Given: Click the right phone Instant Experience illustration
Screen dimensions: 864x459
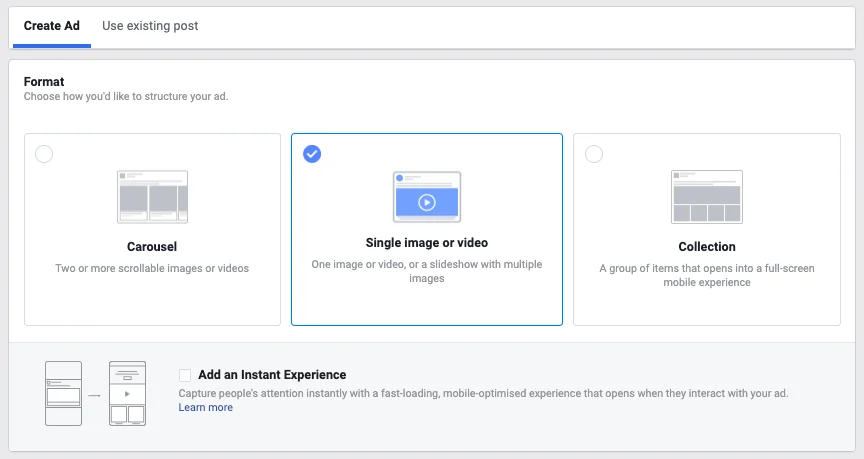Looking at the screenshot, I should (127, 393).
